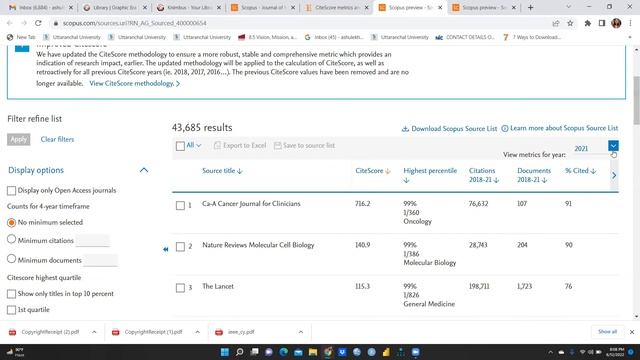Sort by the % Cited column

[580, 171]
